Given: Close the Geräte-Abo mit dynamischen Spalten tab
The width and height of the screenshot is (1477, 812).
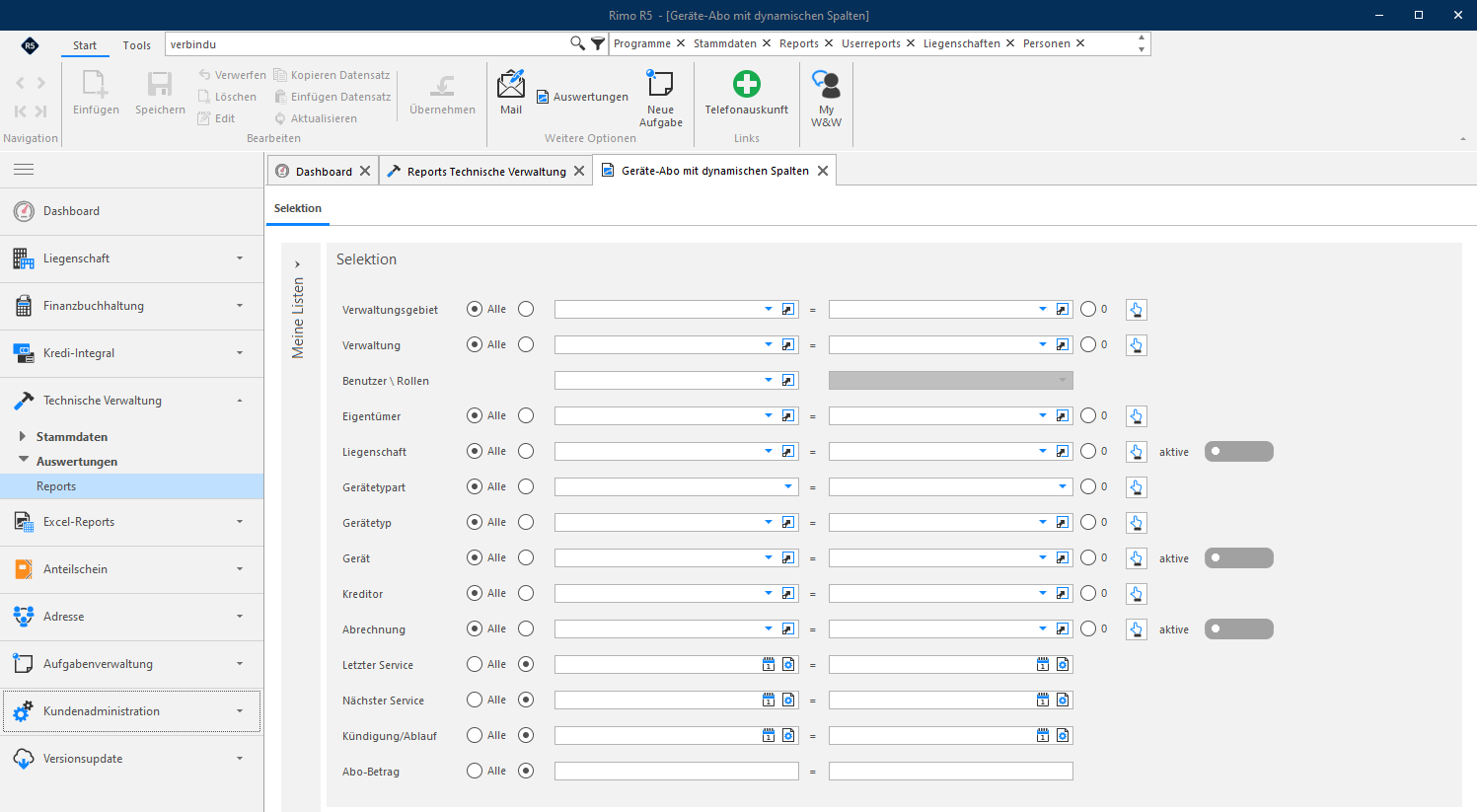Looking at the screenshot, I should pyautogui.click(x=823, y=171).
